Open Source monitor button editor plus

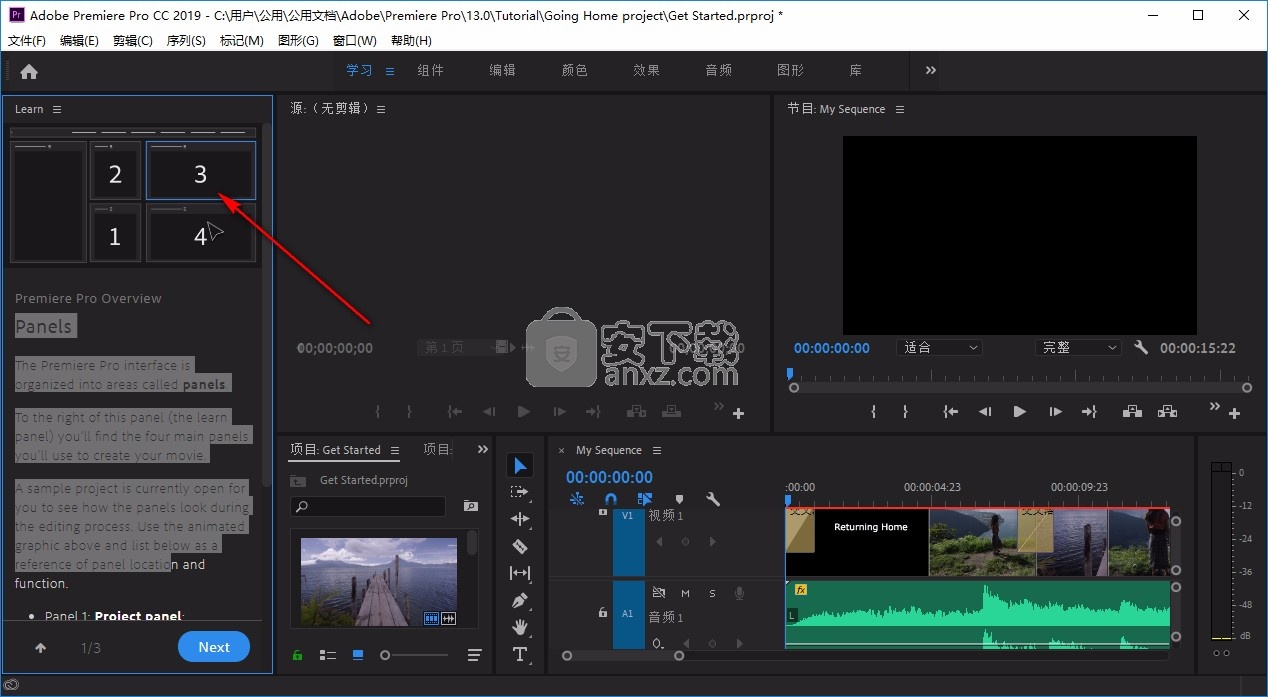pyautogui.click(x=739, y=413)
